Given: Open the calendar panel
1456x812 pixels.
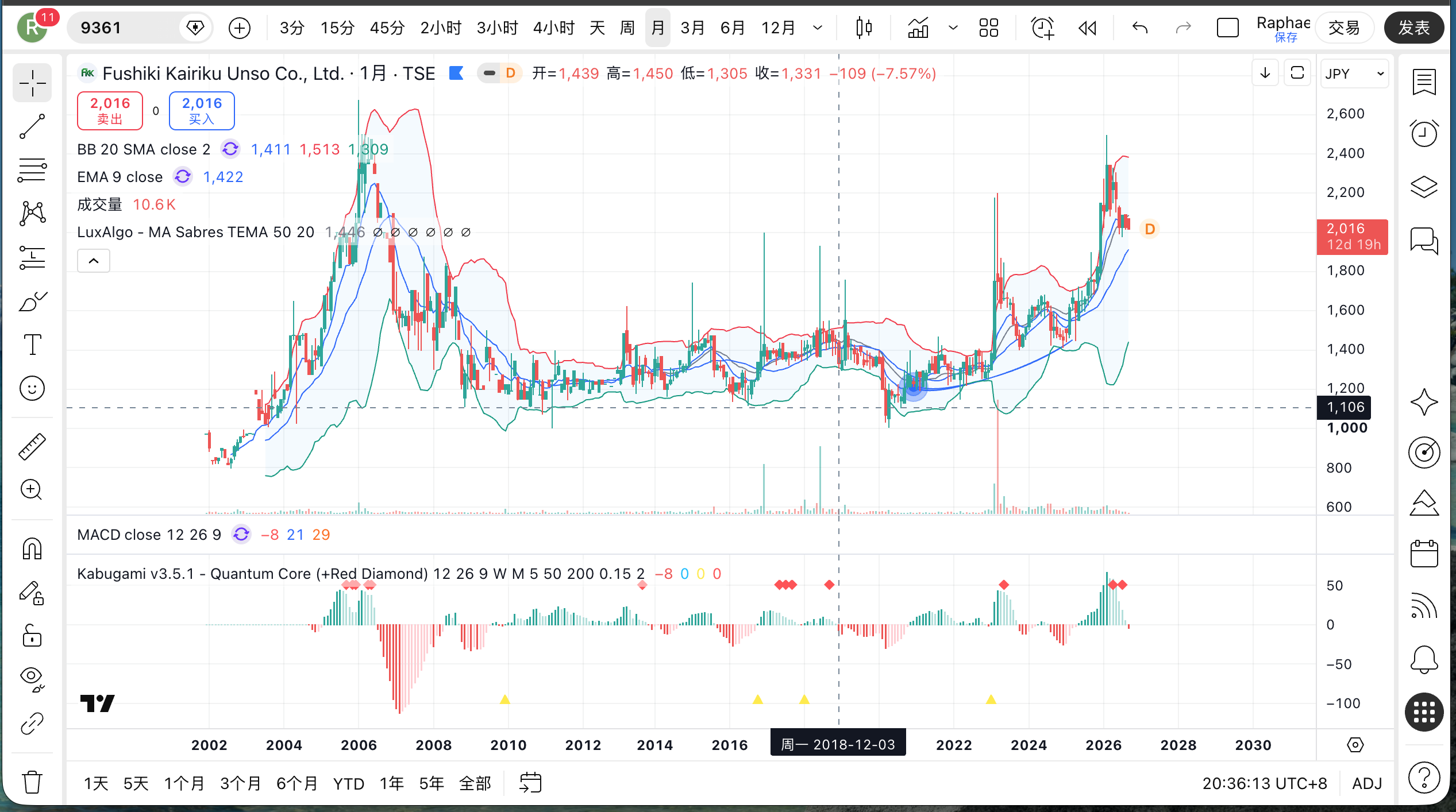Looking at the screenshot, I should pos(1424,554).
